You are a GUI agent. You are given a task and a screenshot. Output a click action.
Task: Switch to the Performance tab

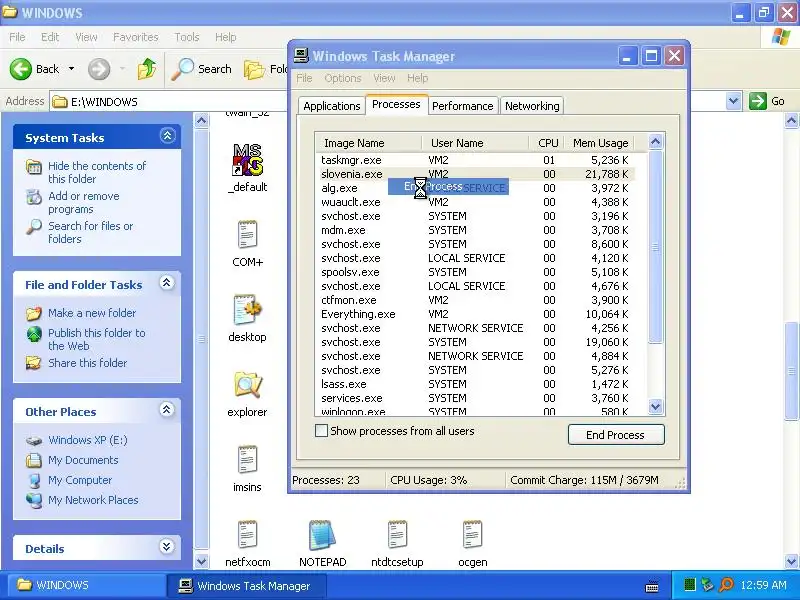coord(463,106)
